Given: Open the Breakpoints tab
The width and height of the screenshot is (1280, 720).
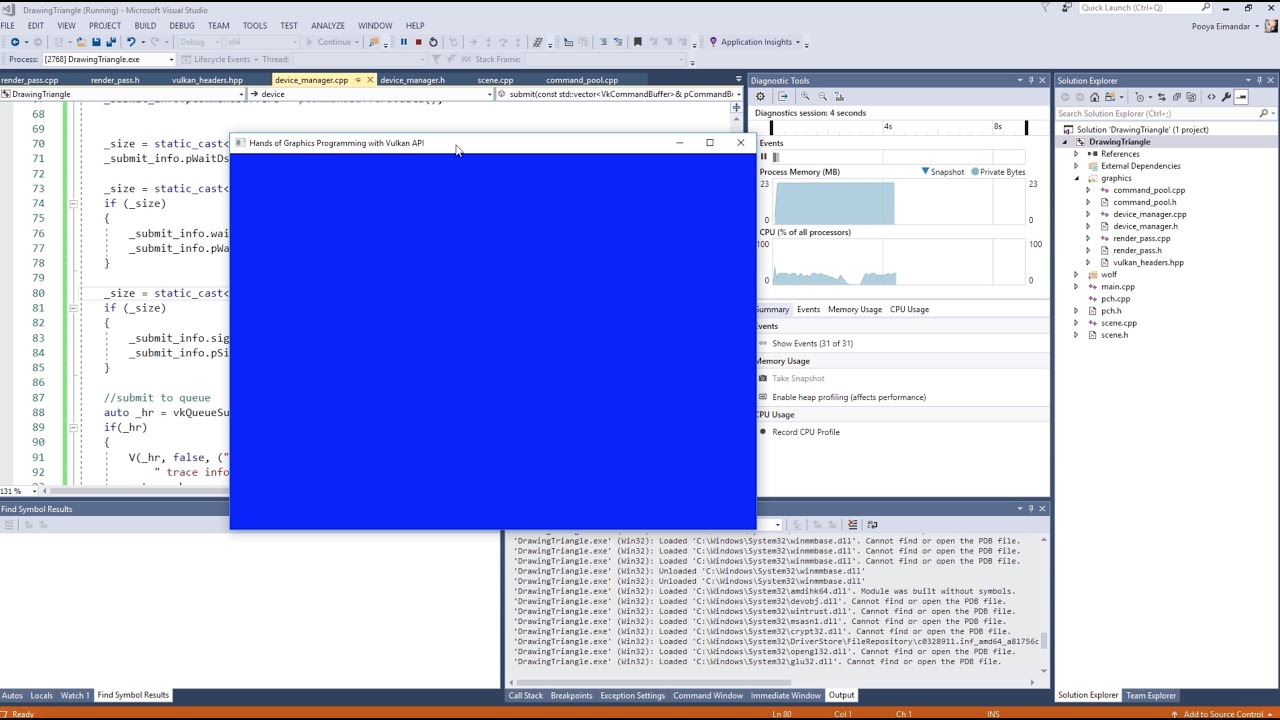Looking at the screenshot, I should (x=571, y=695).
